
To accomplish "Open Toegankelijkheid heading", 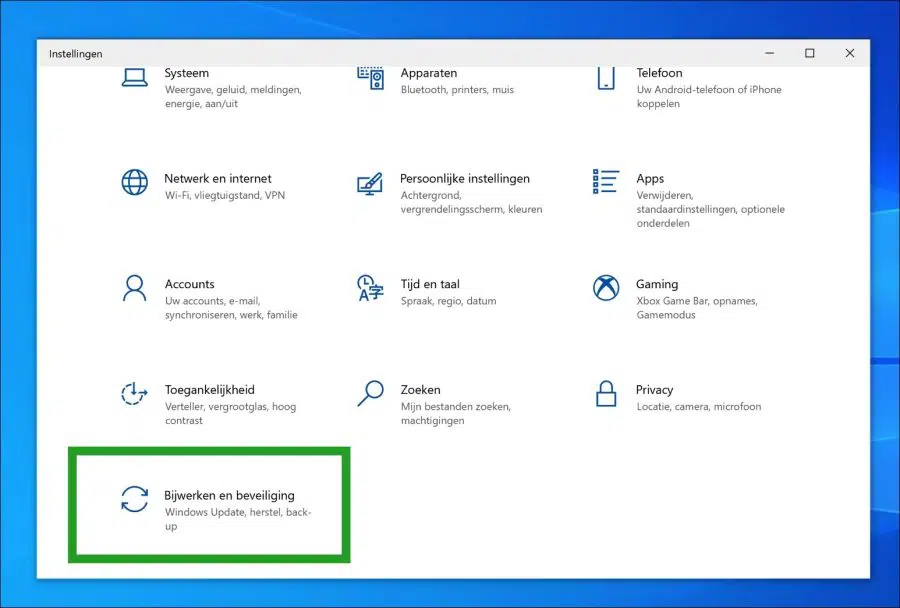I will (x=210, y=390).
